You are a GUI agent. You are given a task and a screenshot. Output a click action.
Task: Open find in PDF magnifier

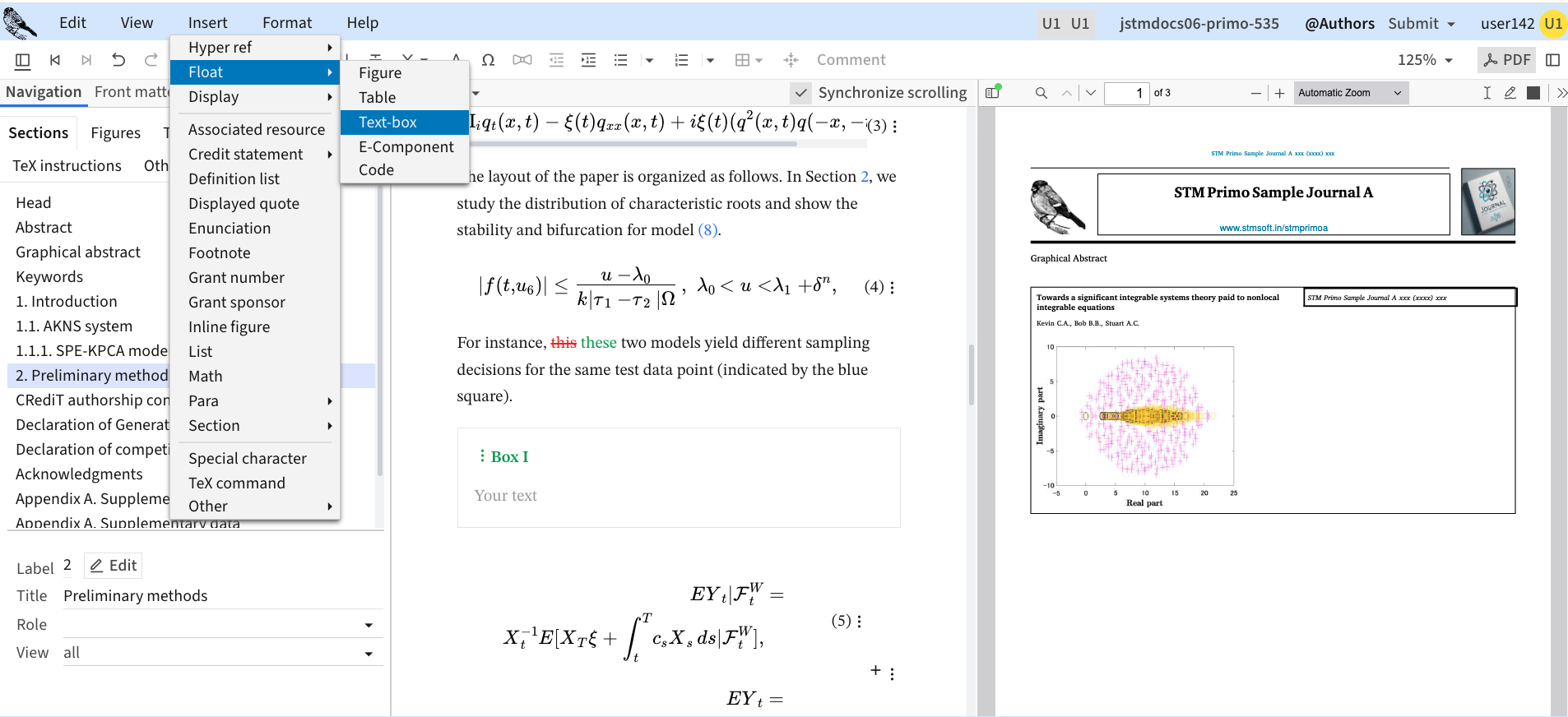(1041, 93)
